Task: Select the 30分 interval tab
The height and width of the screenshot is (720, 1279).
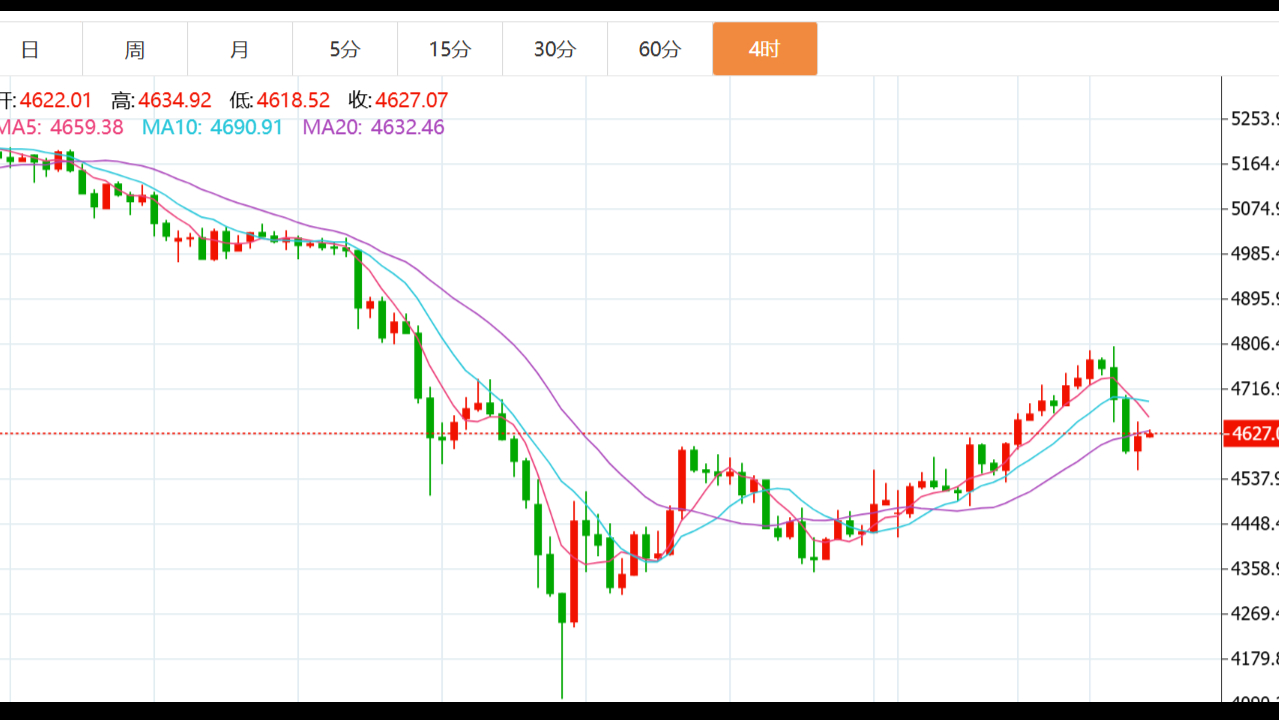Action: [555, 49]
